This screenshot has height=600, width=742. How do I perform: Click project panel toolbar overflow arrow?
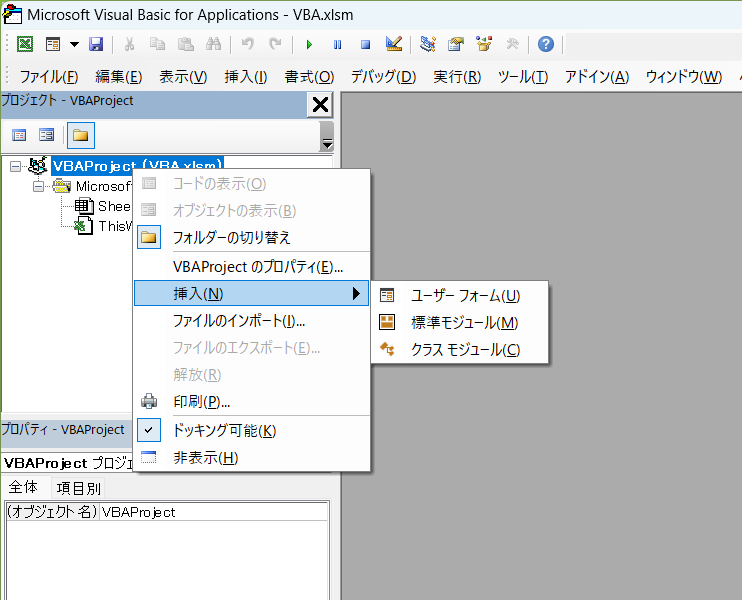(x=327, y=136)
